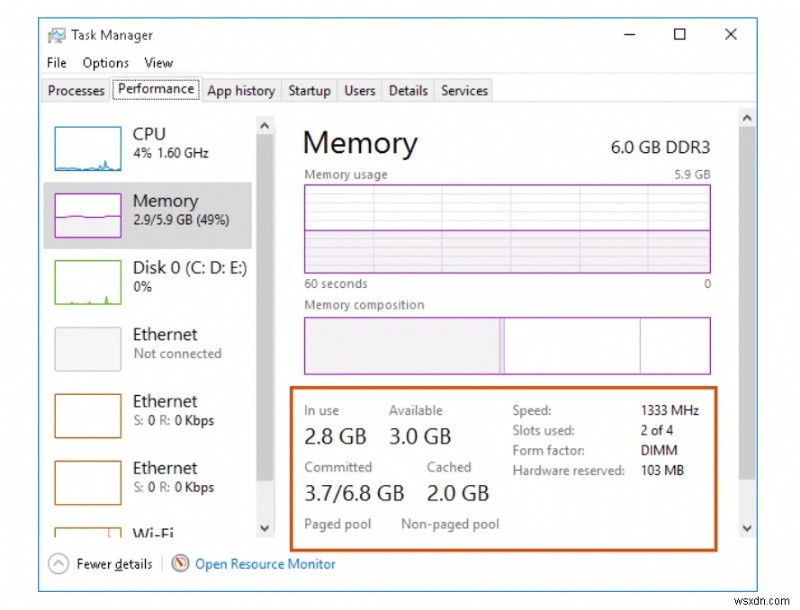Click the CPU usage mini graph icon

pos(86,145)
